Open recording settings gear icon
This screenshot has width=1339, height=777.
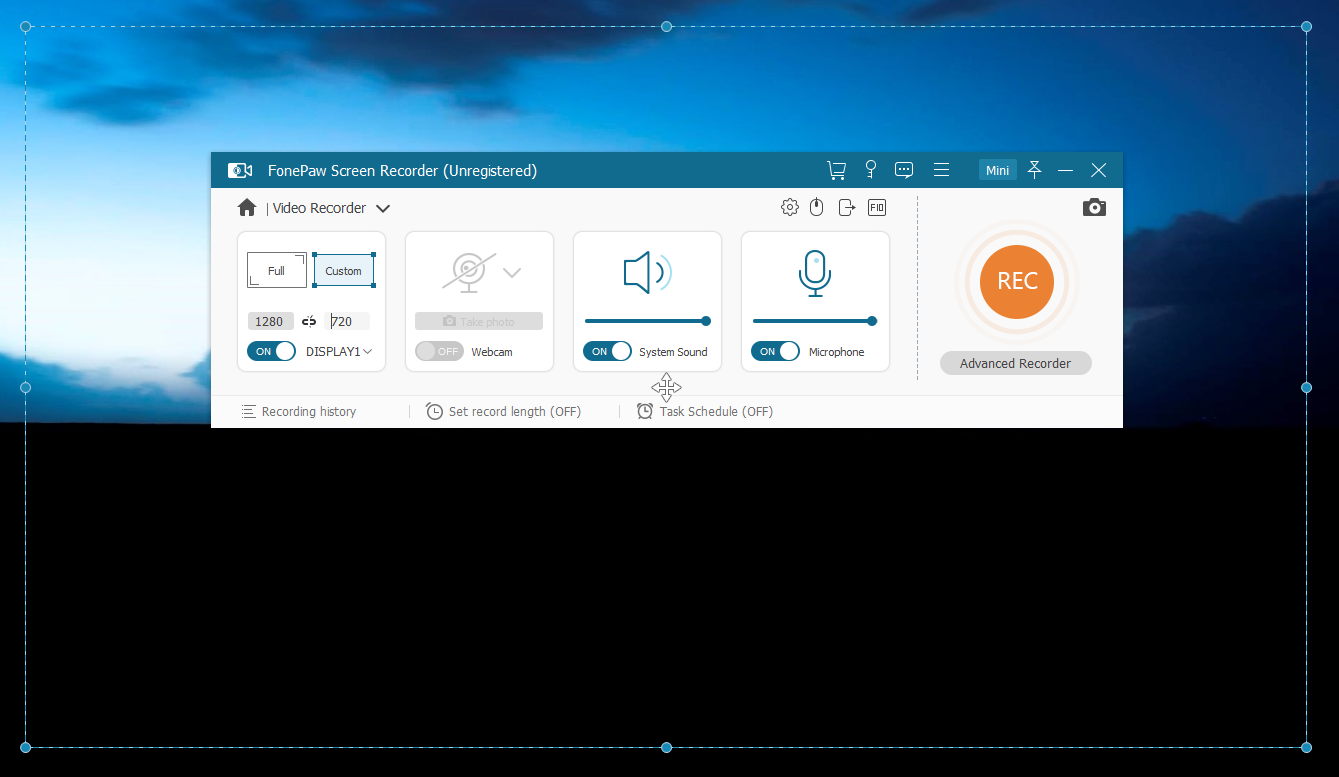tap(790, 207)
